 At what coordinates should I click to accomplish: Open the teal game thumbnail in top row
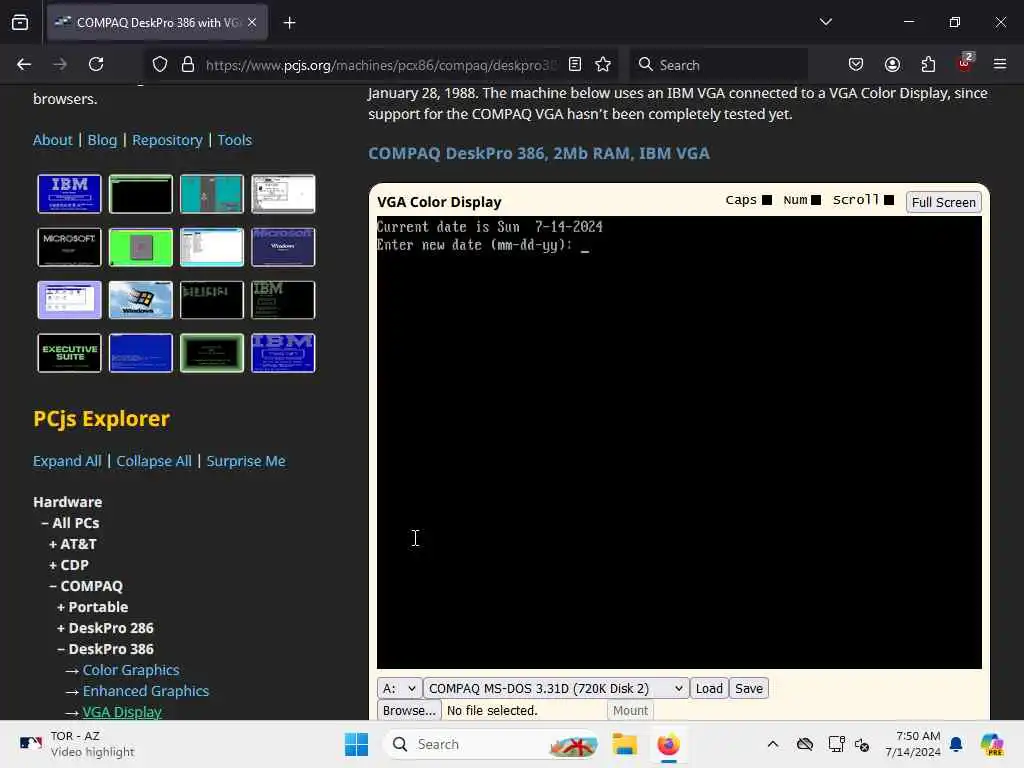point(212,194)
